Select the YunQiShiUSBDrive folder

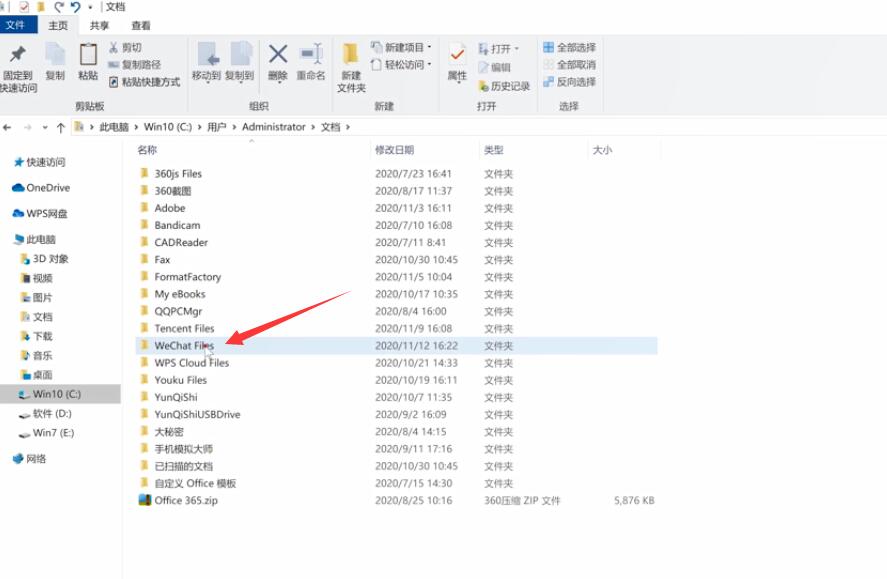[x=396, y=414]
